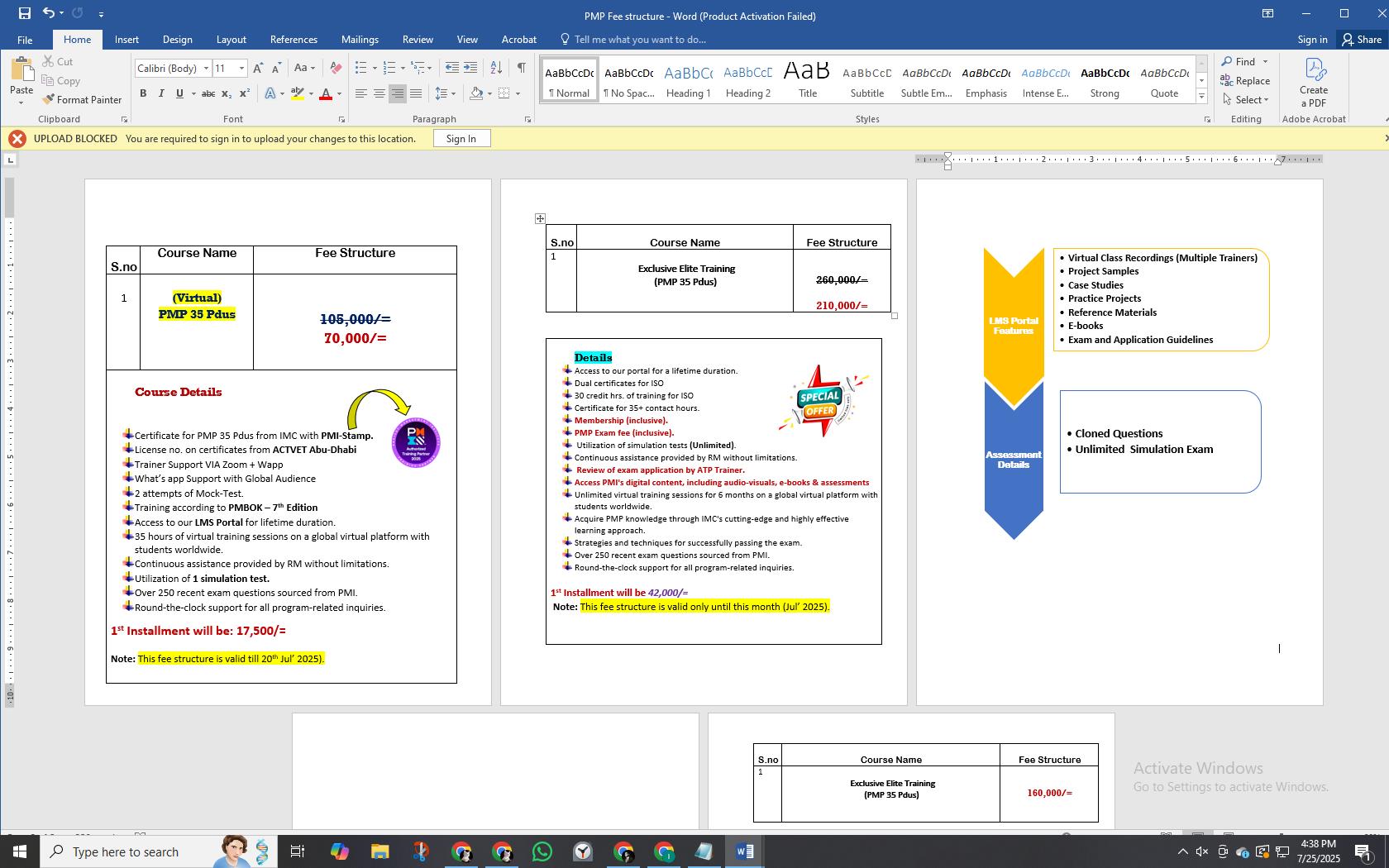Click the red upload blocked error icon
1389x868 pixels.
[17, 139]
